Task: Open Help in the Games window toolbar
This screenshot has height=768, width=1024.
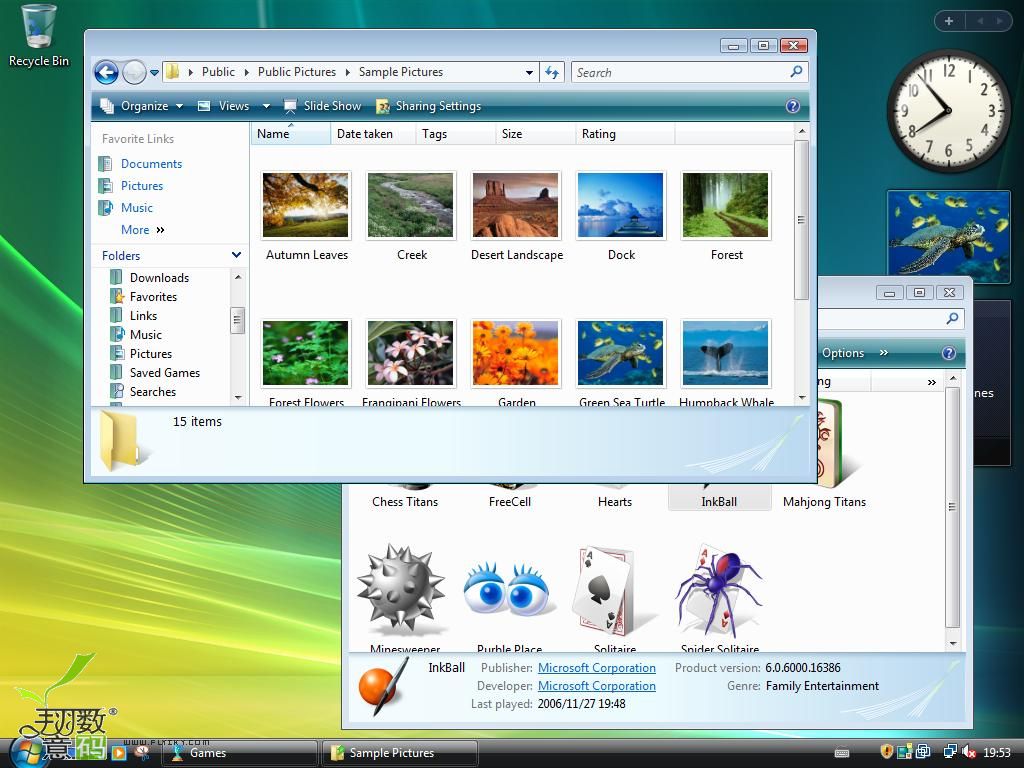Action: click(x=949, y=353)
